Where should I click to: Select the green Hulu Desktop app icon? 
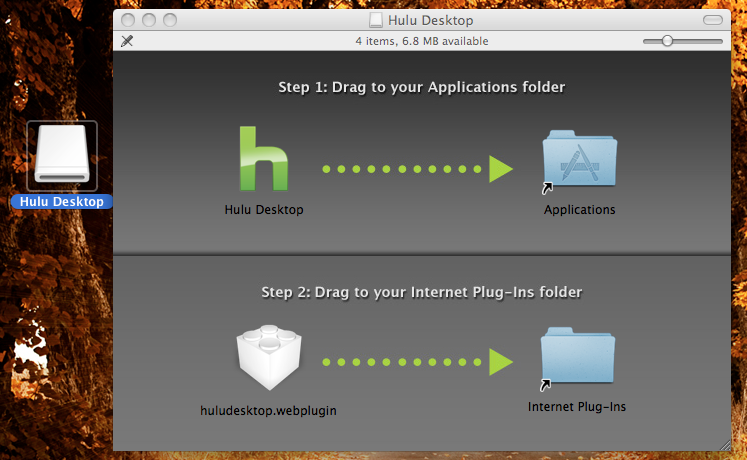tap(264, 159)
